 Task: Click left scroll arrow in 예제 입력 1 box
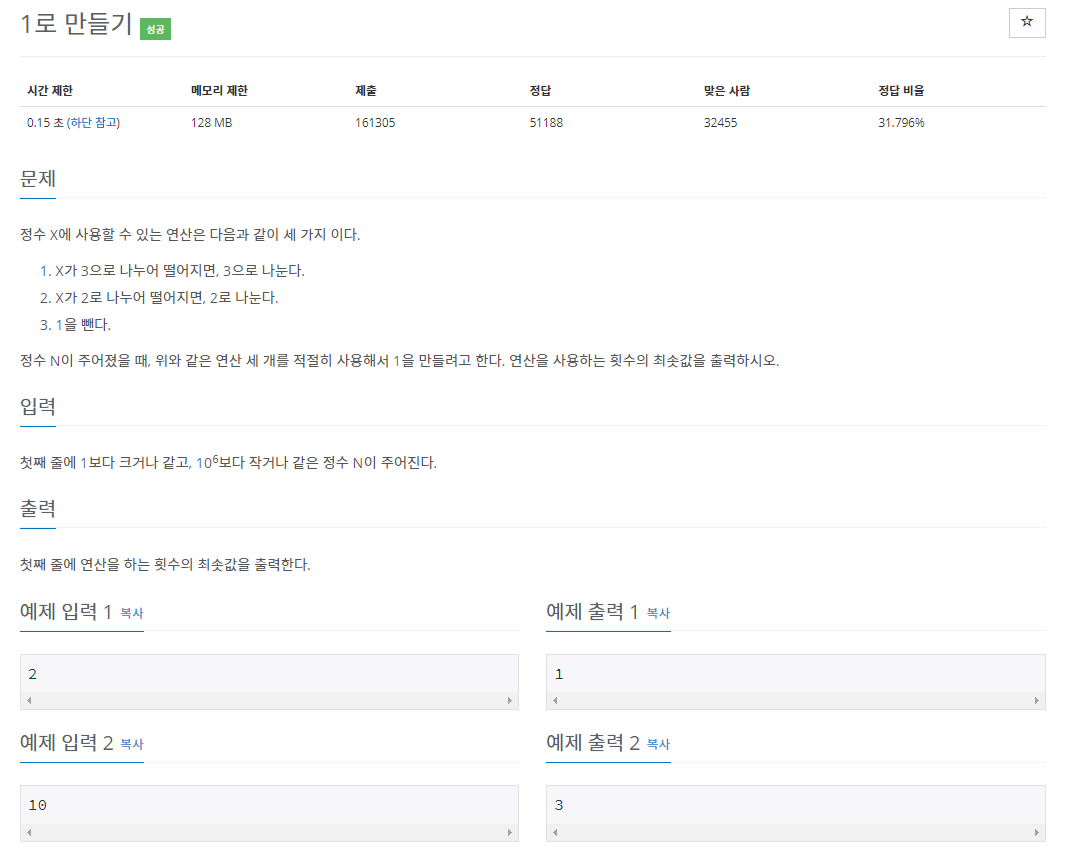[29, 701]
